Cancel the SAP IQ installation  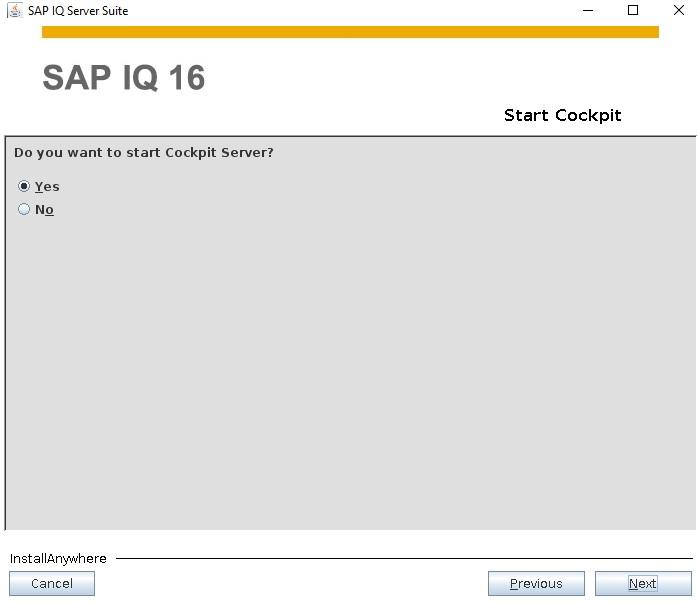(52, 583)
